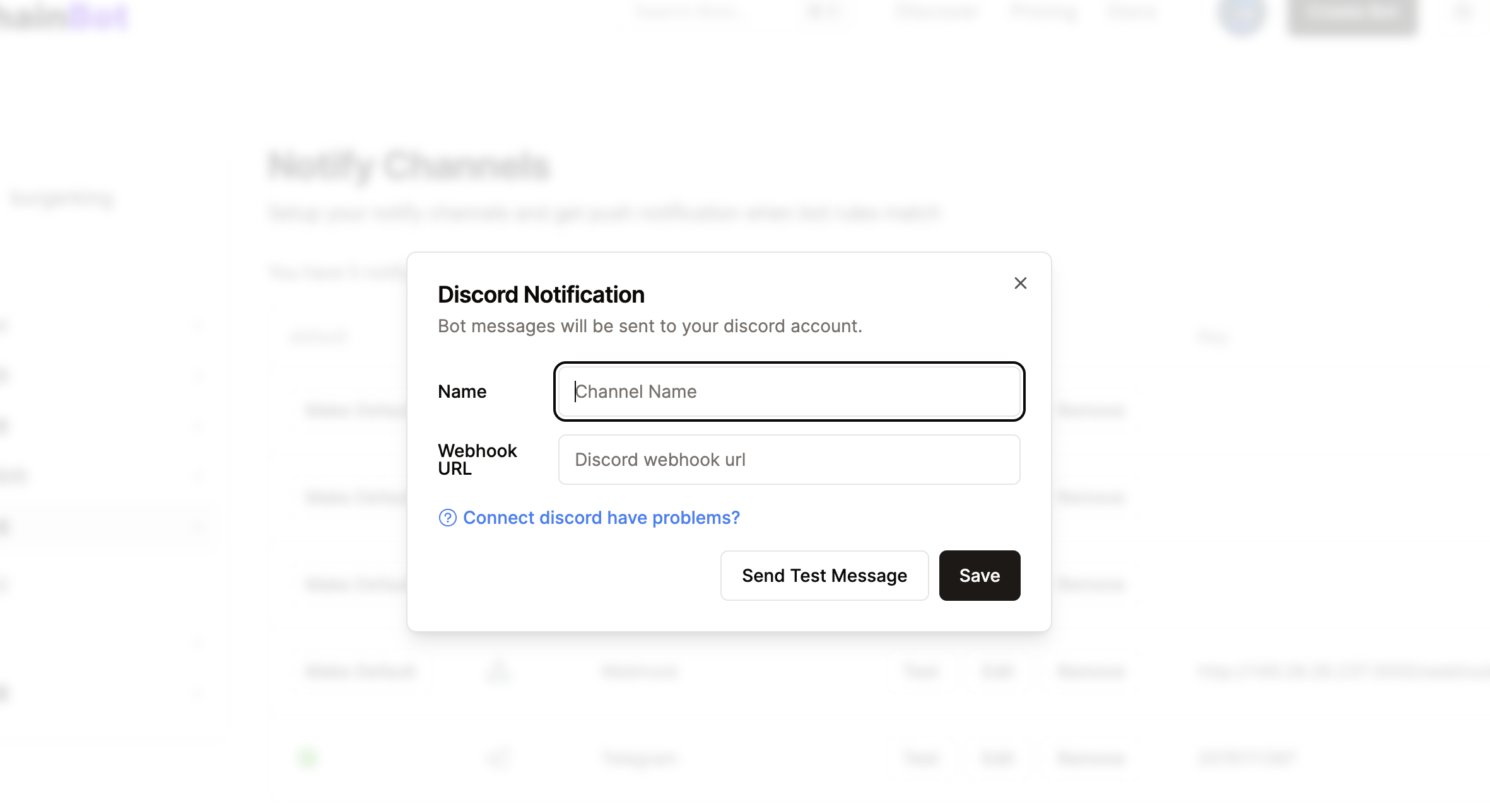Focus the Channel Name input field
The width and height of the screenshot is (1490, 812).
789,391
